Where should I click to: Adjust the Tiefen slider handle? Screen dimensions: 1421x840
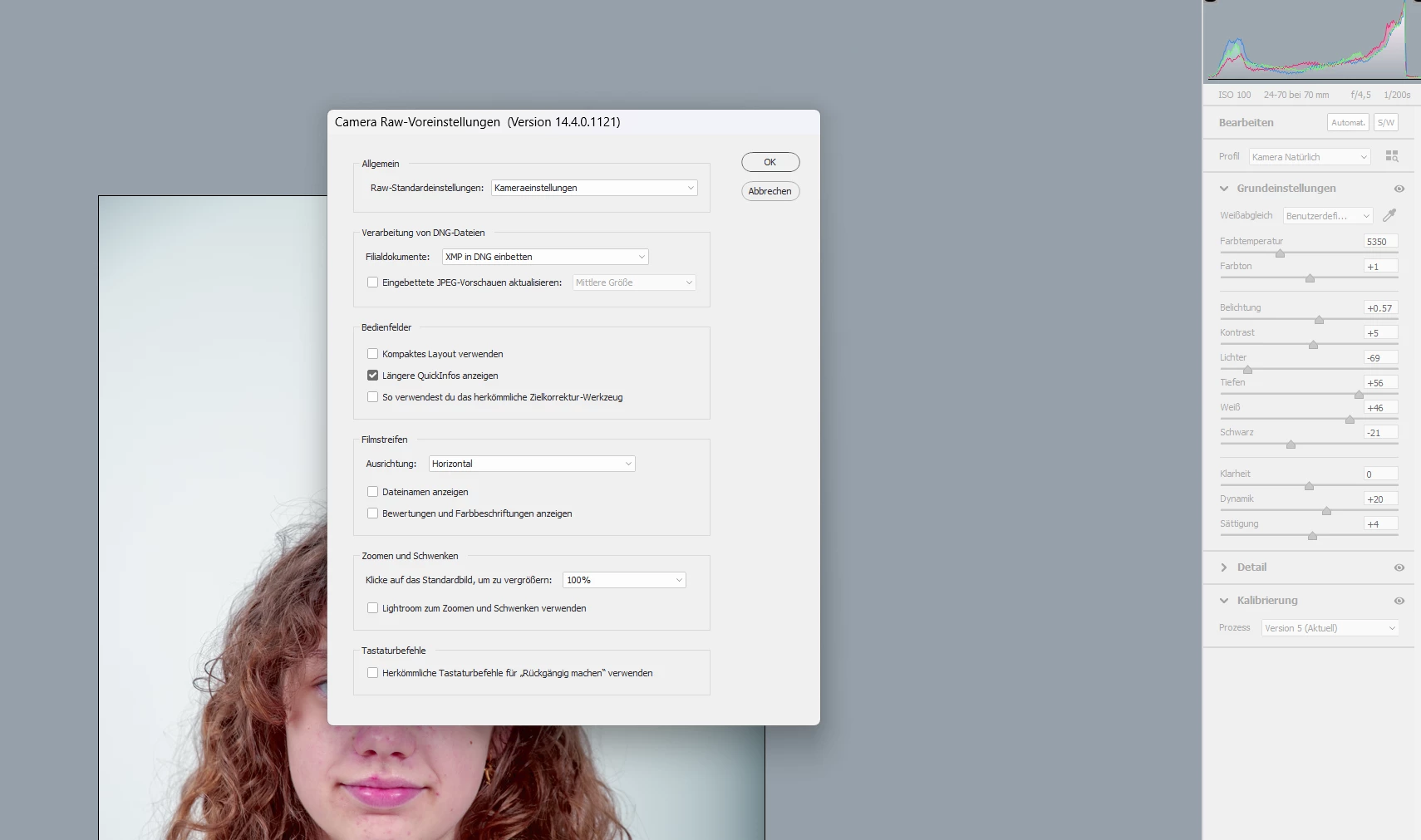1359,395
